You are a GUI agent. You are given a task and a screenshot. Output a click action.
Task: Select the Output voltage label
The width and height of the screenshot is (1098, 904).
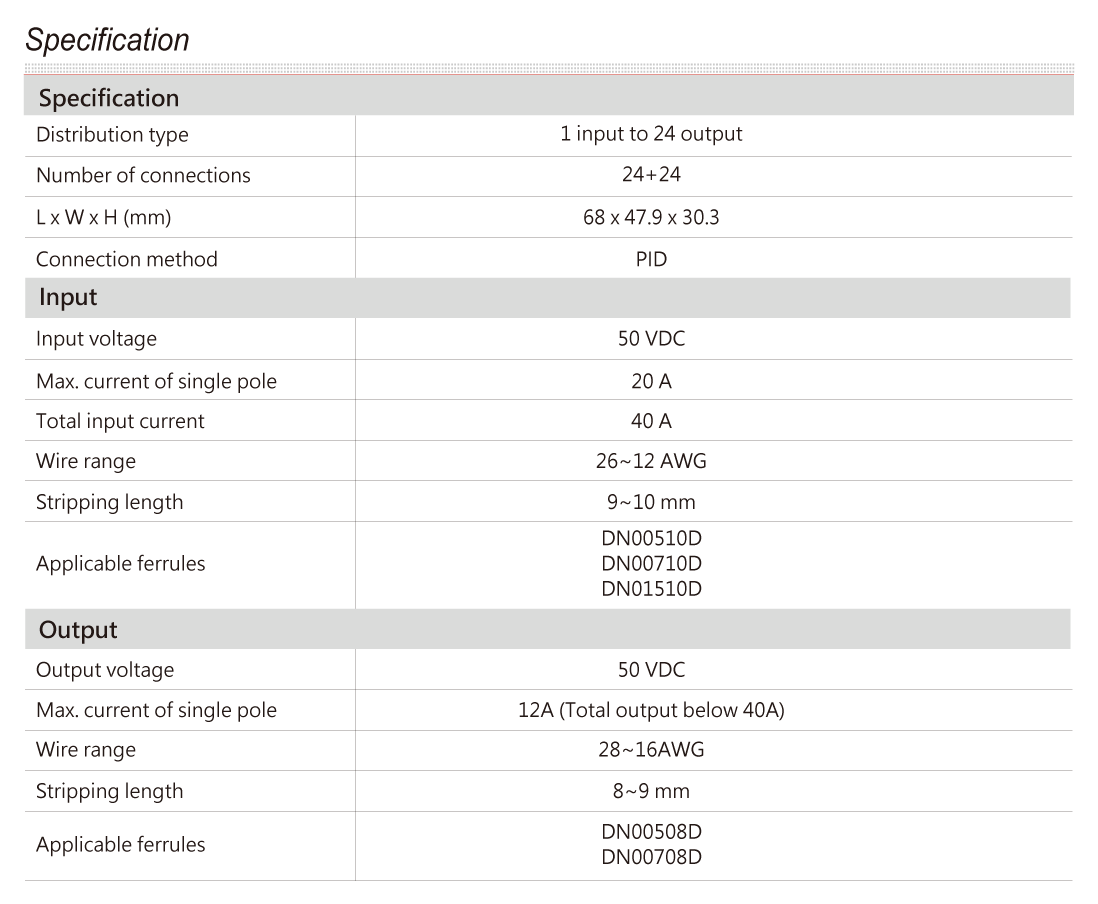[x=105, y=670]
